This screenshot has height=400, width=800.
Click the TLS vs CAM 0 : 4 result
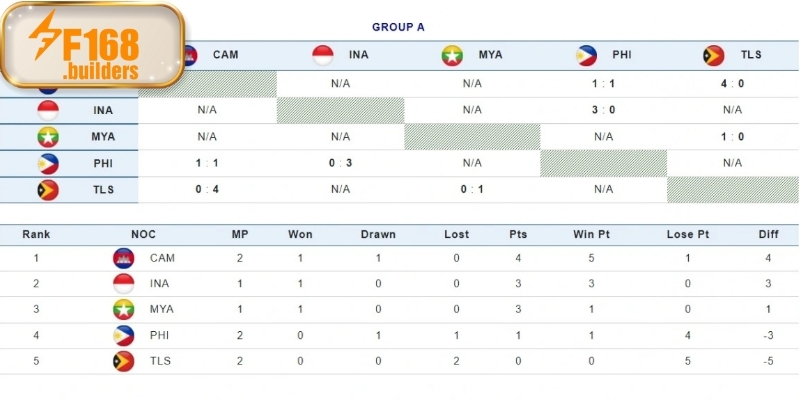click(x=207, y=189)
